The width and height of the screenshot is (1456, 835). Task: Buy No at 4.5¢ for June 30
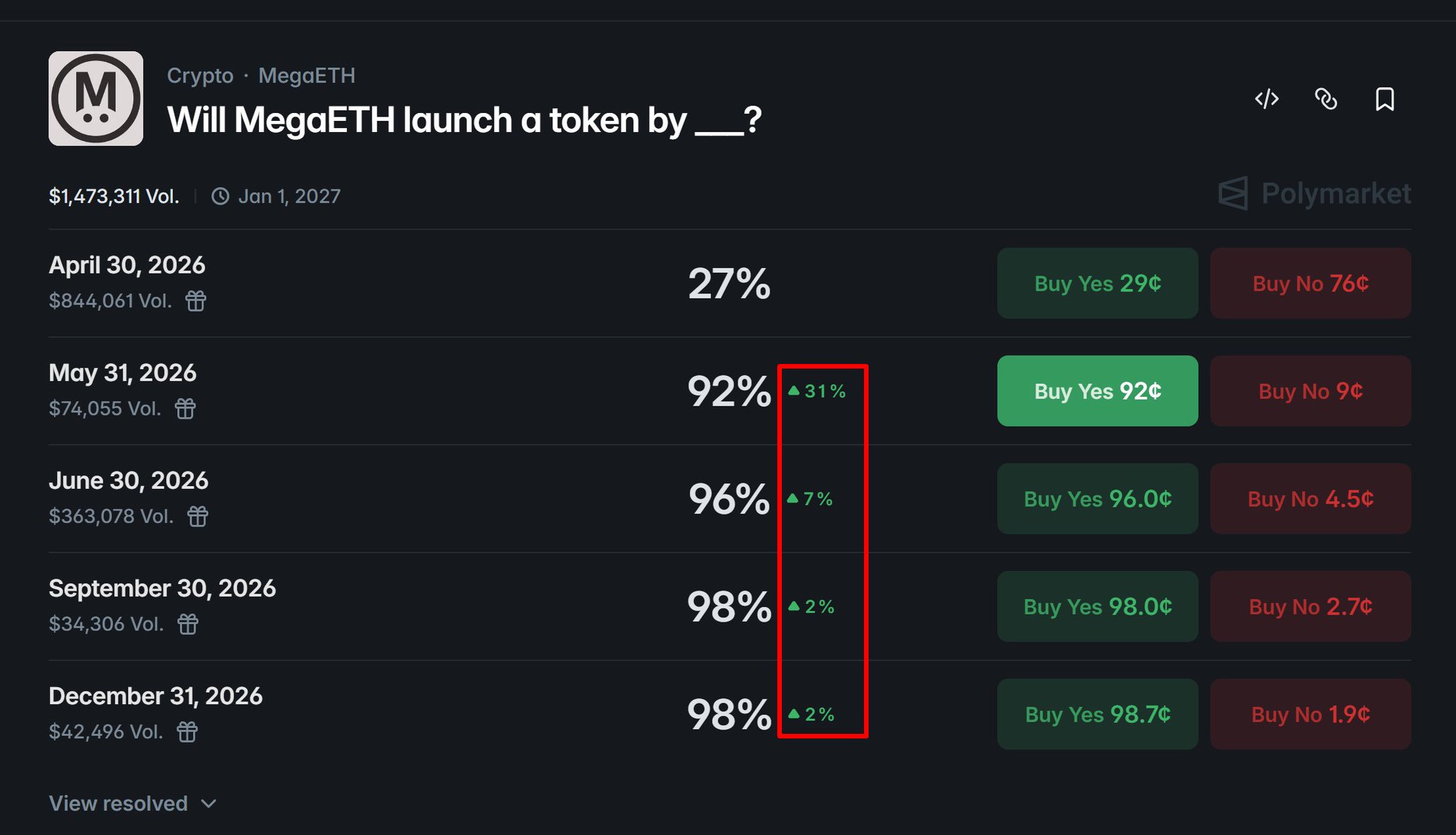click(1310, 499)
